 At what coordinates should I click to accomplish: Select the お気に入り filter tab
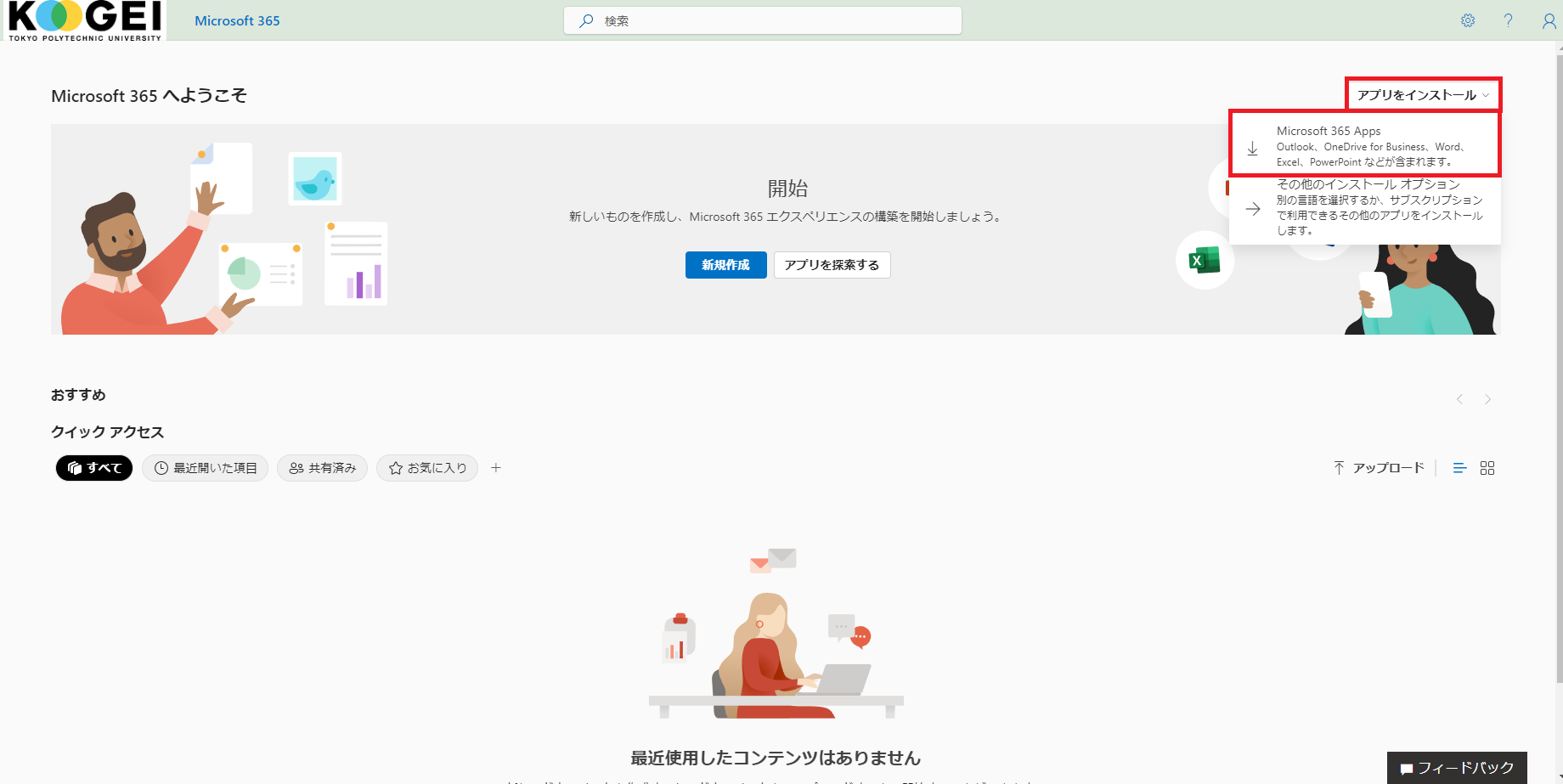[427, 468]
